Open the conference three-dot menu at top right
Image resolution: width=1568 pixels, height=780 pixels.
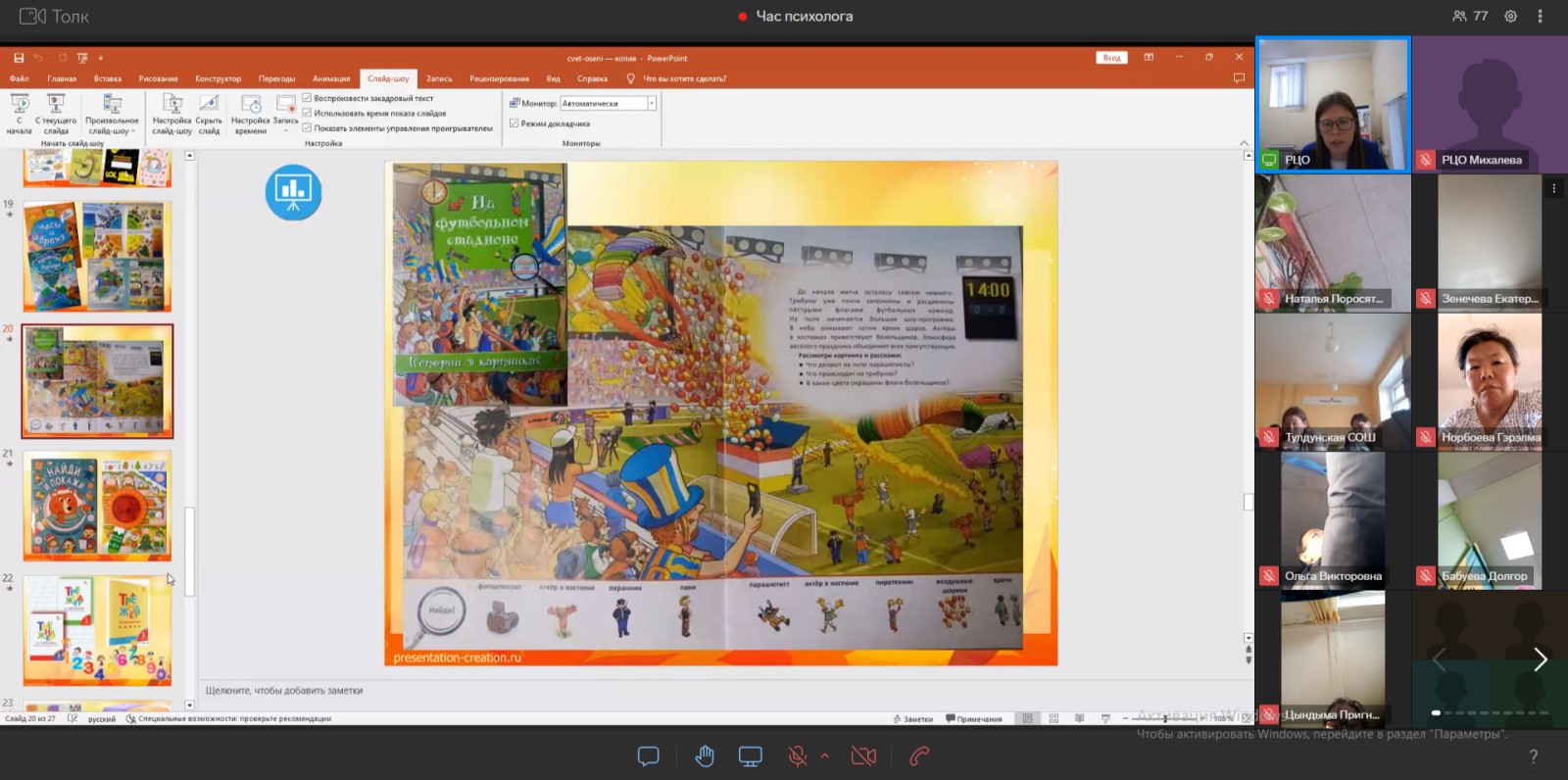pyautogui.click(x=1541, y=16)
